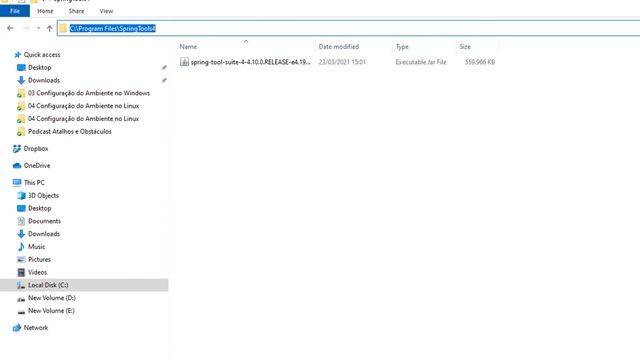Image resolution: width=640 pixels, height=360 pixels.
Task: Click the Dropbox icon
Action: (x=17, y=149)
